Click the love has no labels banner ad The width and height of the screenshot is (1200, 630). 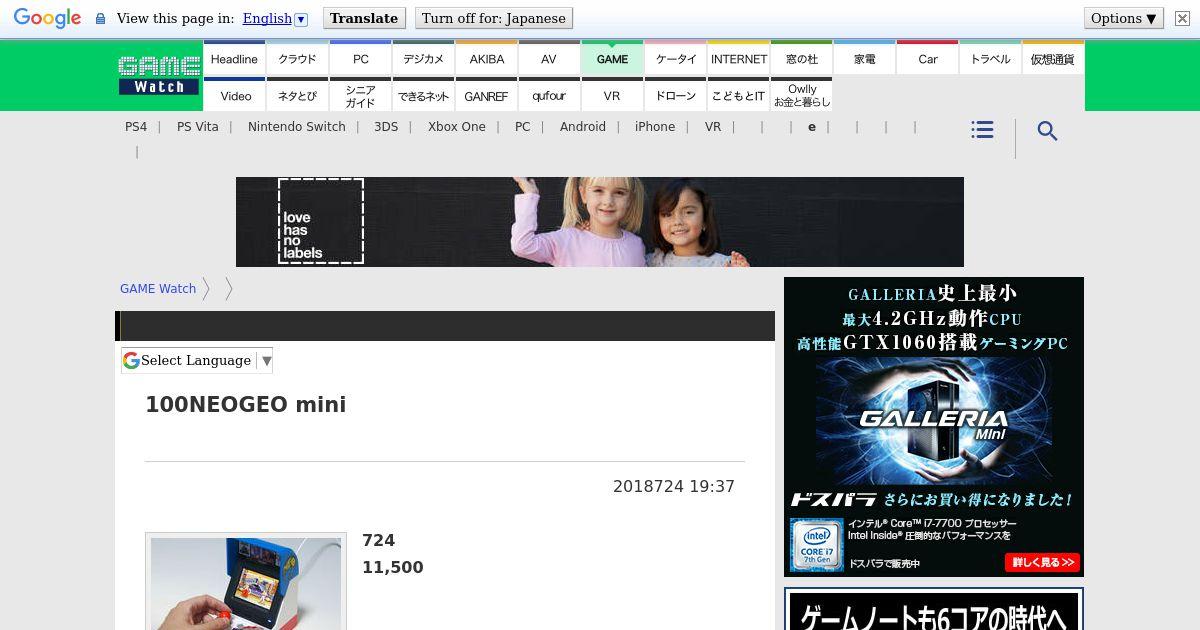coord(600,222)
